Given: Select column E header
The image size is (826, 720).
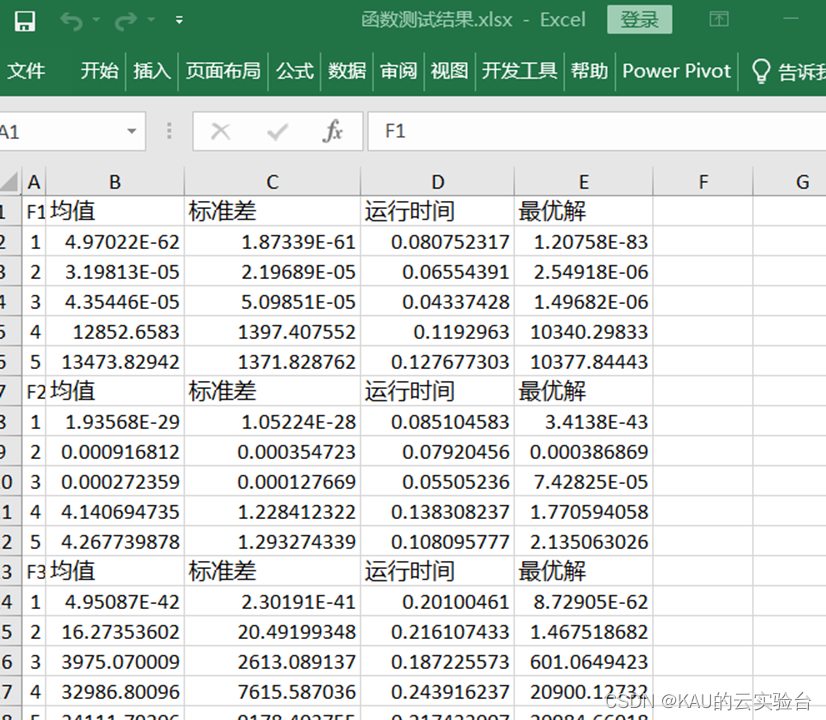Looking at the screenshot, I should coord(584,182).
